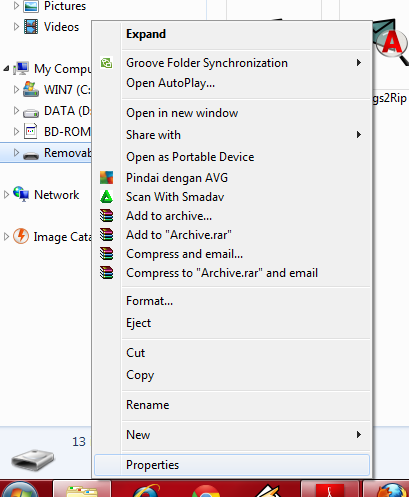
Task: Click the DATA (D:) drive icon
Action: point(31,113)
